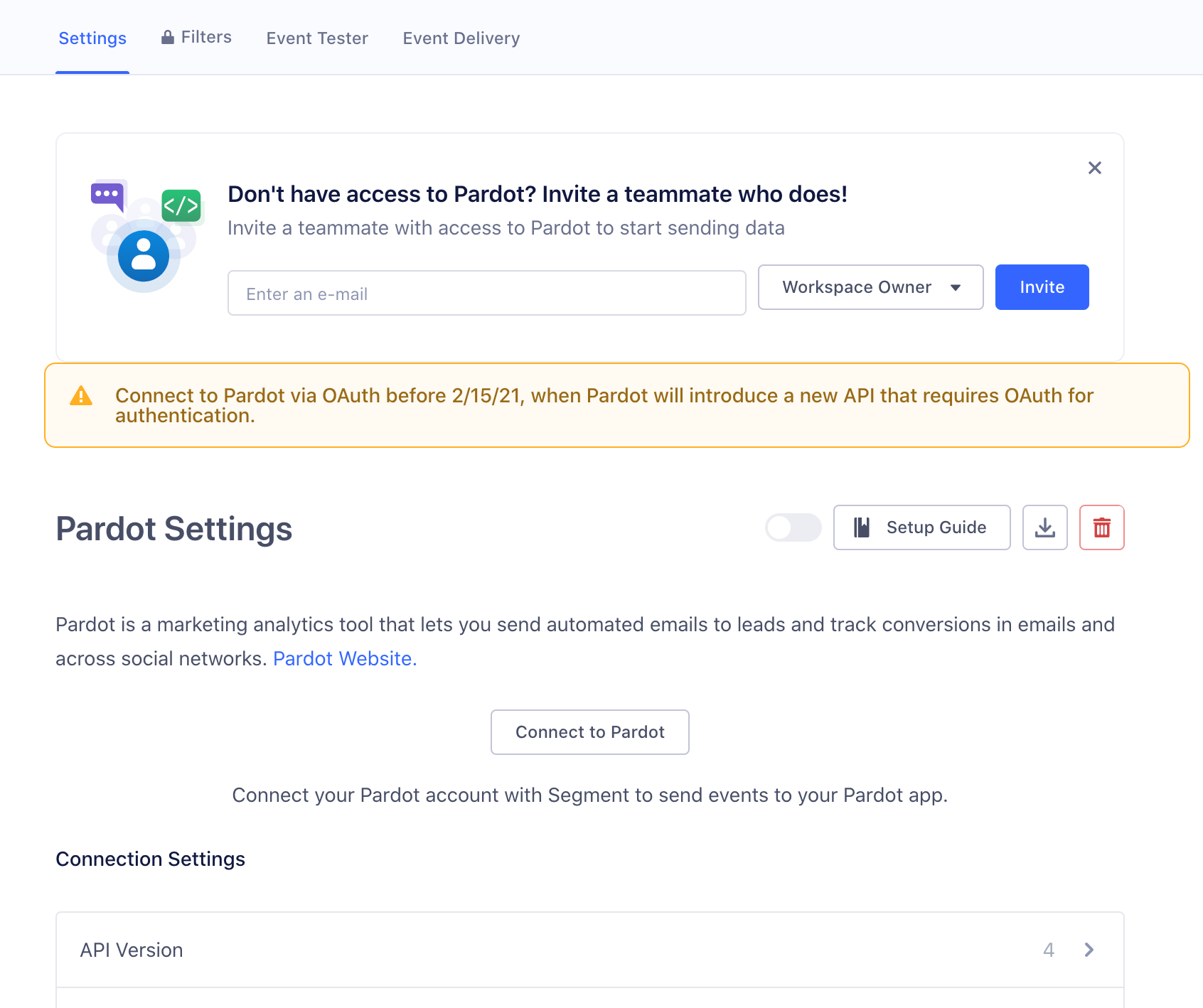Click the warning triangle in the OAuth banner

(82, 396)
